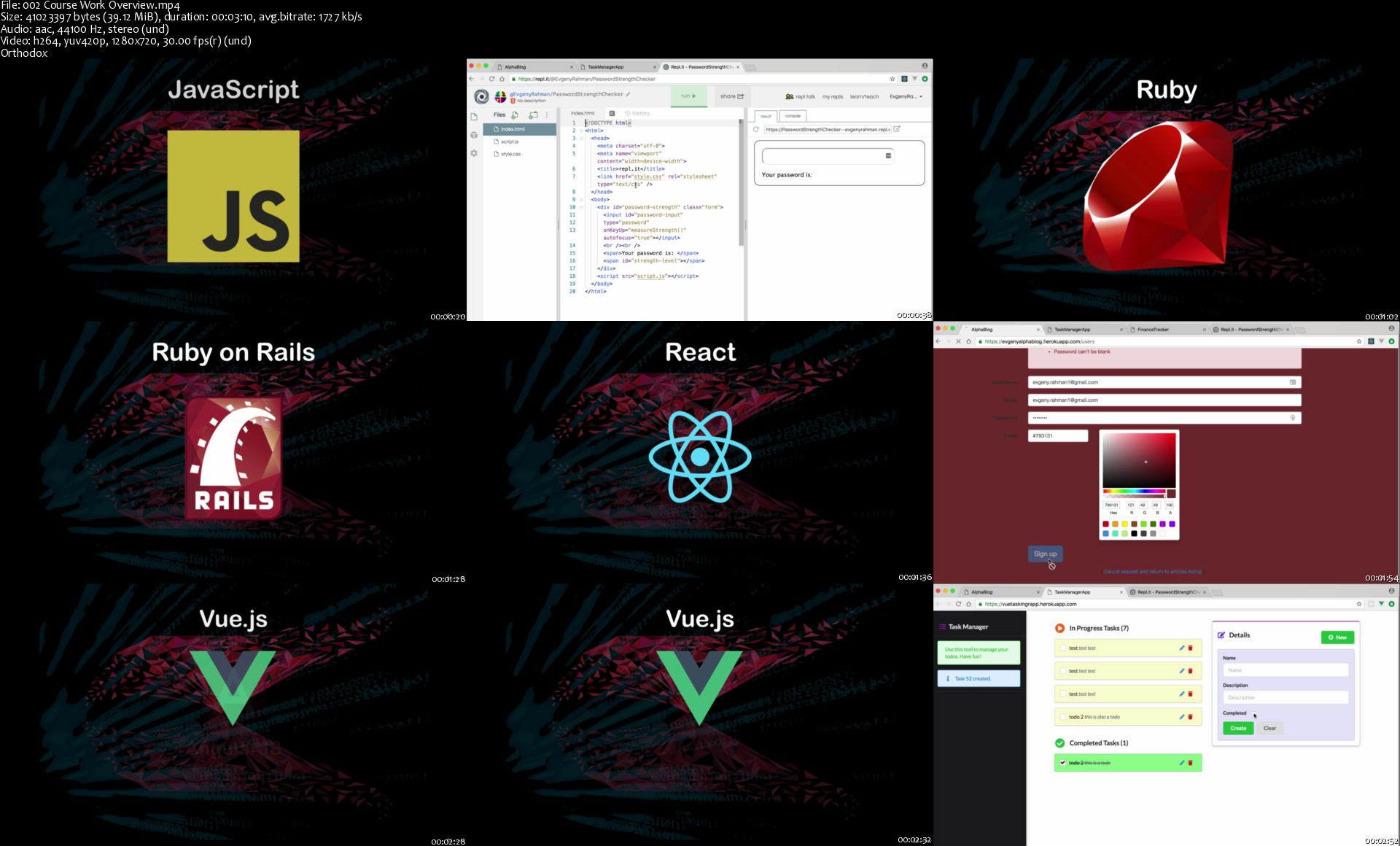Viewport: 1400px width, 846px height.
Task: Click the stop loading X in AlphaBlog window
Action: [x=958, y=341]
